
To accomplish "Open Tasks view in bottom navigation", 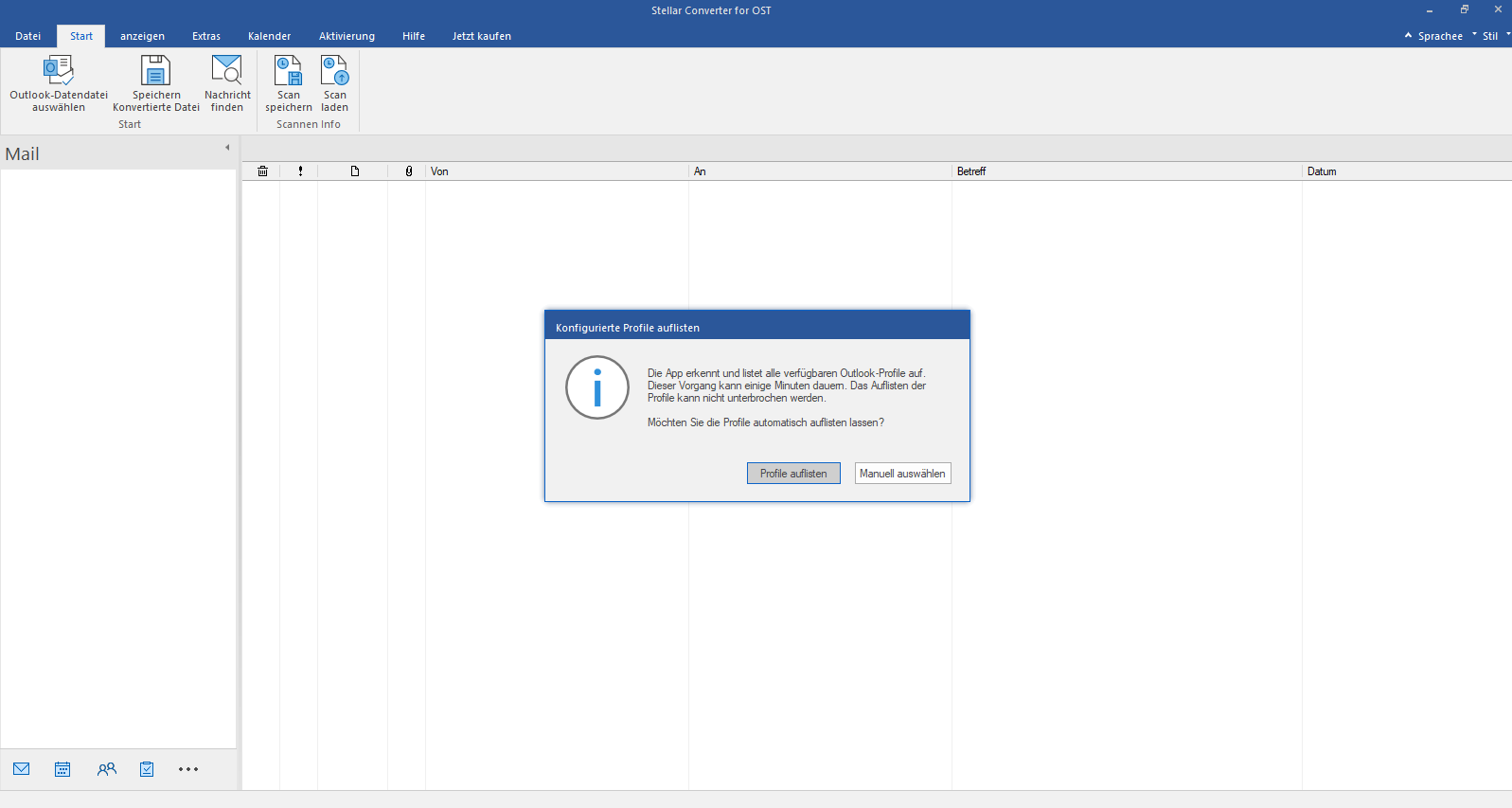I will pos(147,769).
